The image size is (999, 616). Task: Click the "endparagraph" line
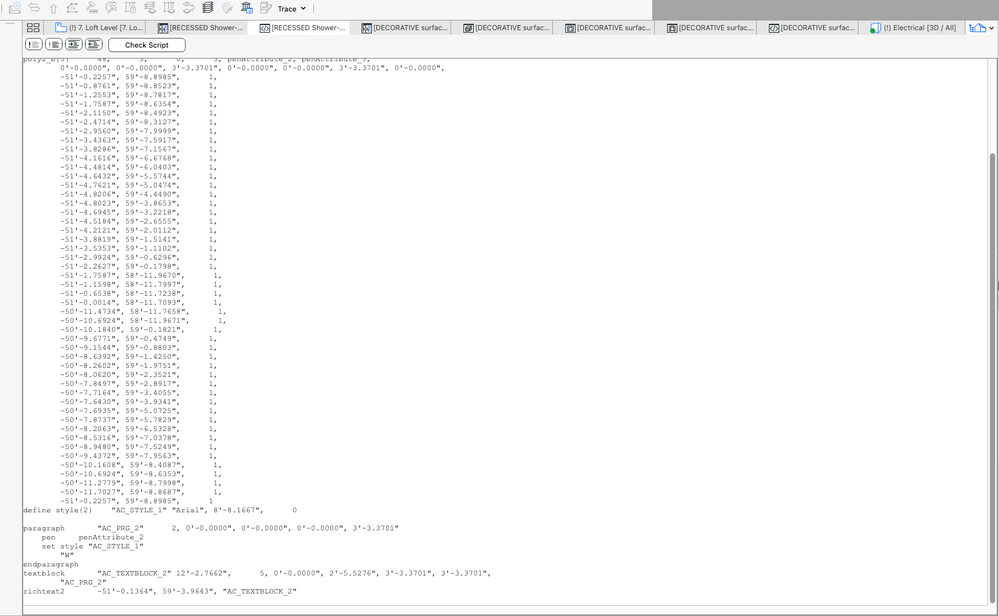(x=51, y=564)
